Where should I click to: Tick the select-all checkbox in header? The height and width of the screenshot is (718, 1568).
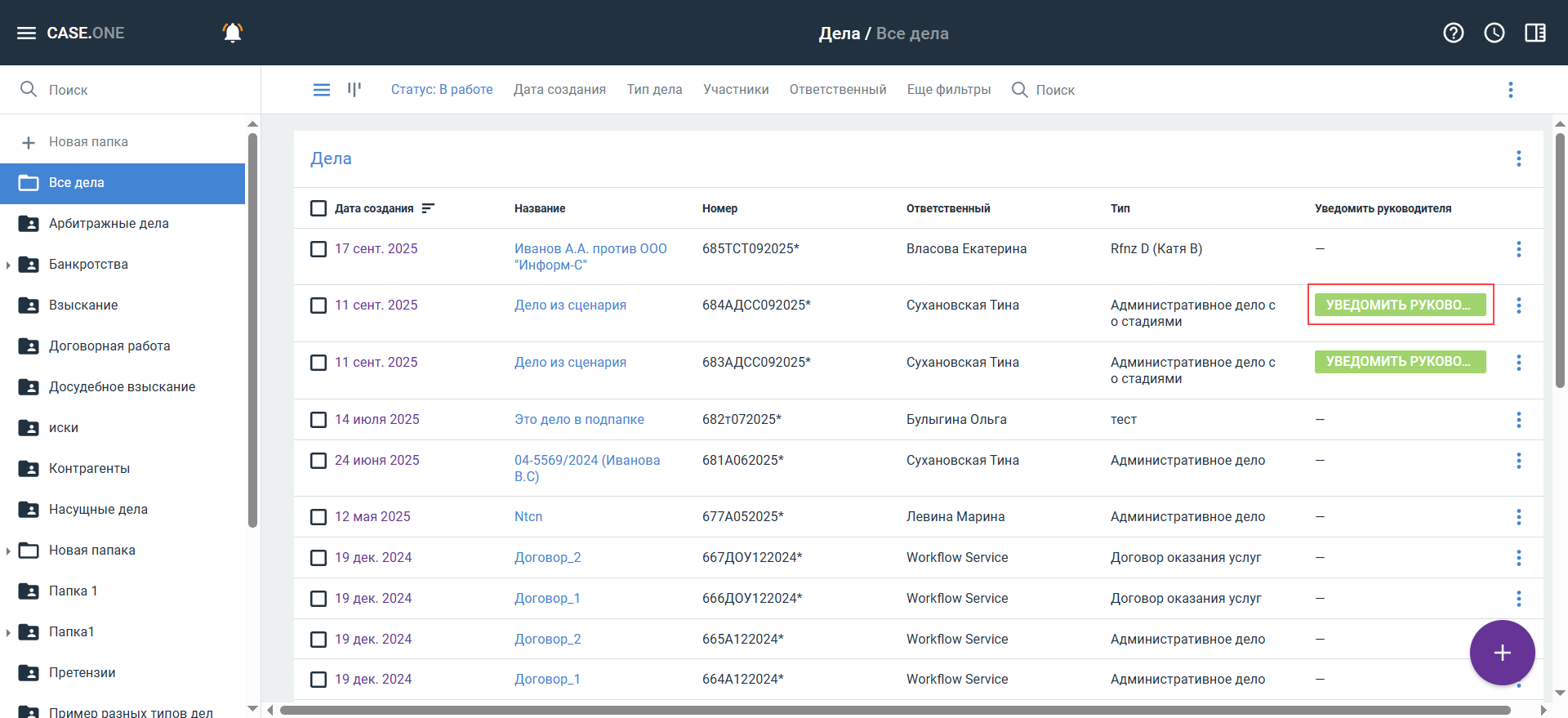click(318, 208)
